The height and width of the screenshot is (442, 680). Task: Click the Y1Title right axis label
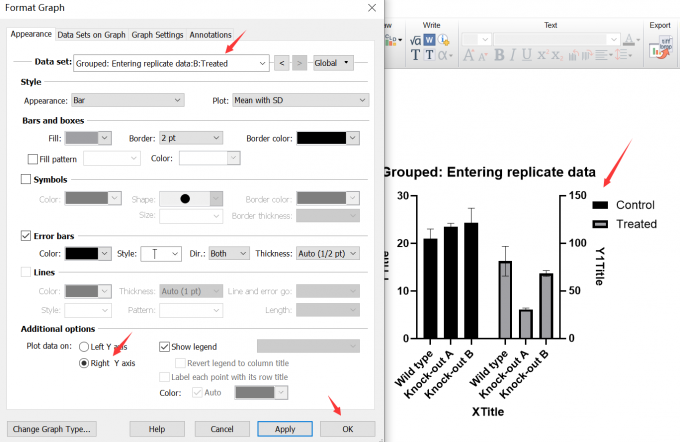coord(600,266)
